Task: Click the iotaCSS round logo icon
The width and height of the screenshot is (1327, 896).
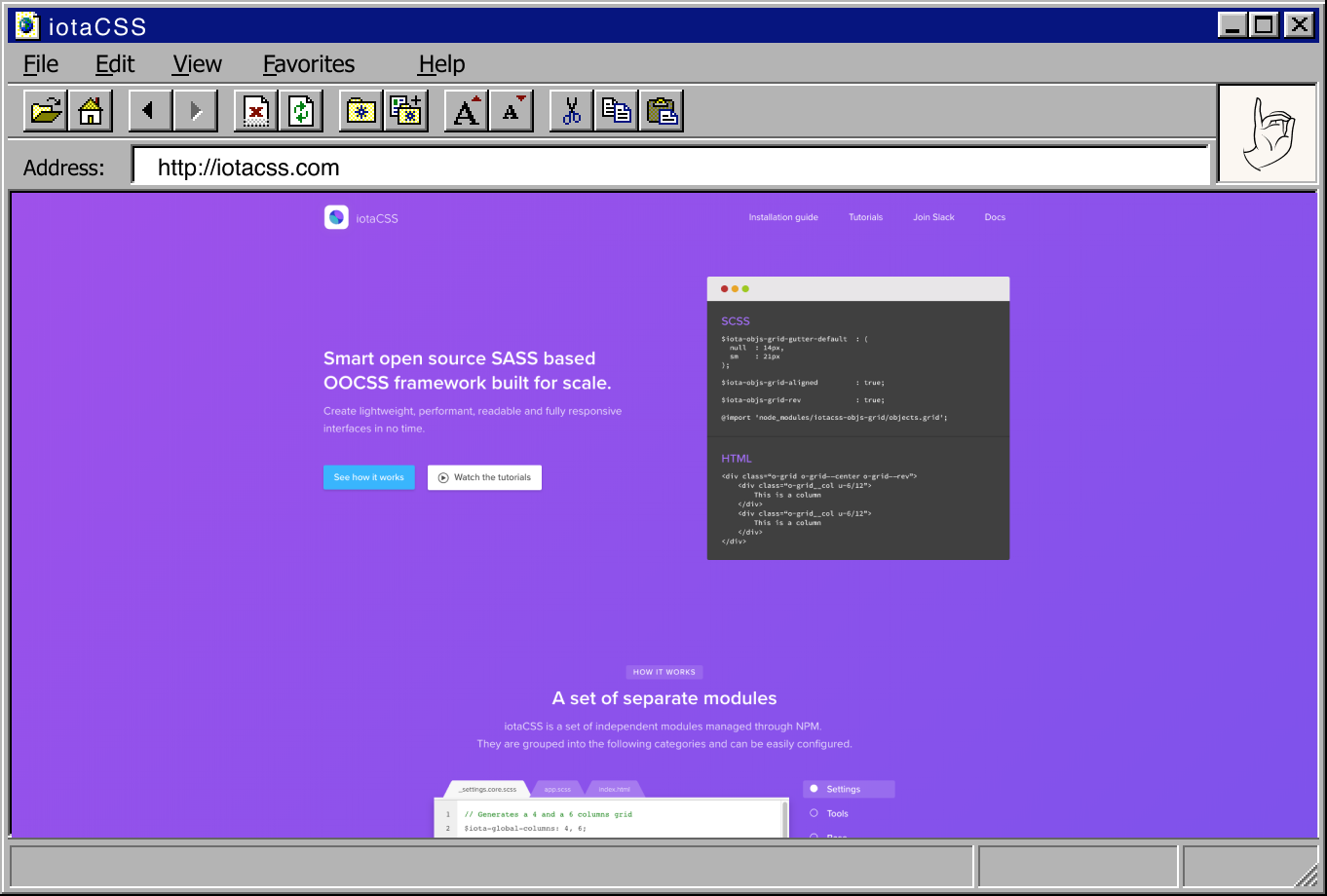Action: coord(336,217)
